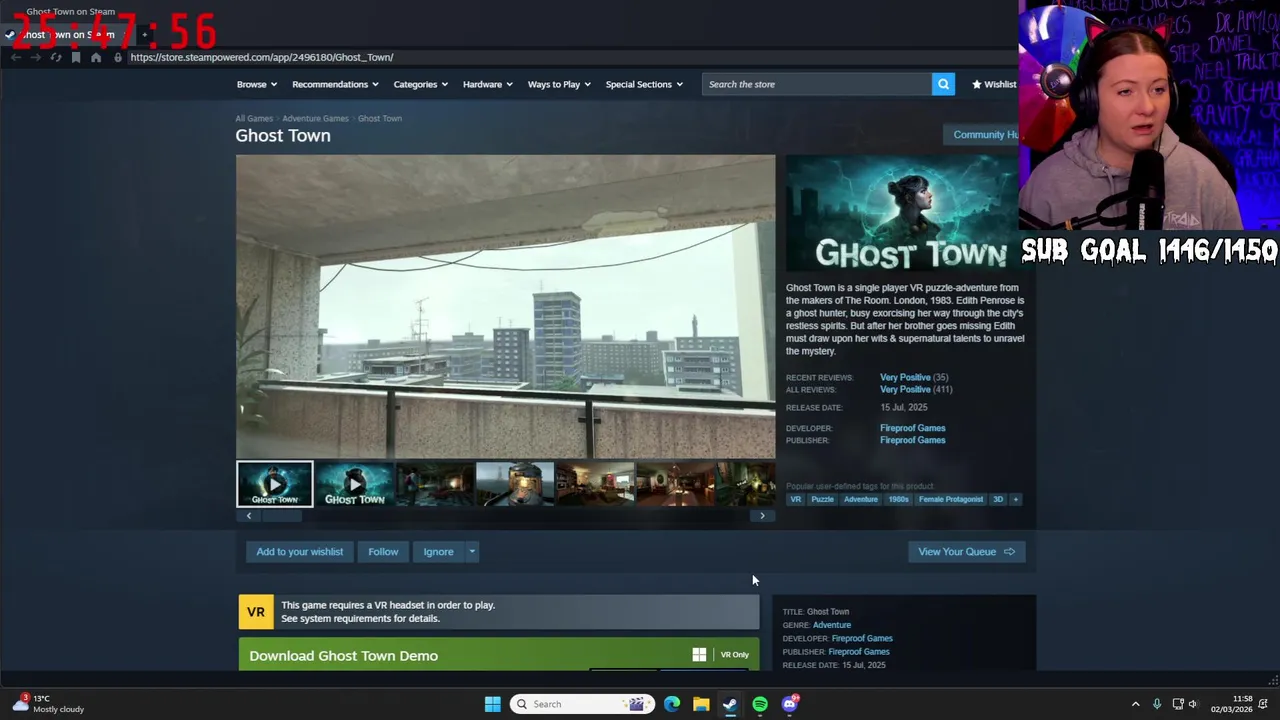The width and height of the screenshot is (1280, 720).
Task: Click the network tray icon
Action: [x=1178, y=704]
